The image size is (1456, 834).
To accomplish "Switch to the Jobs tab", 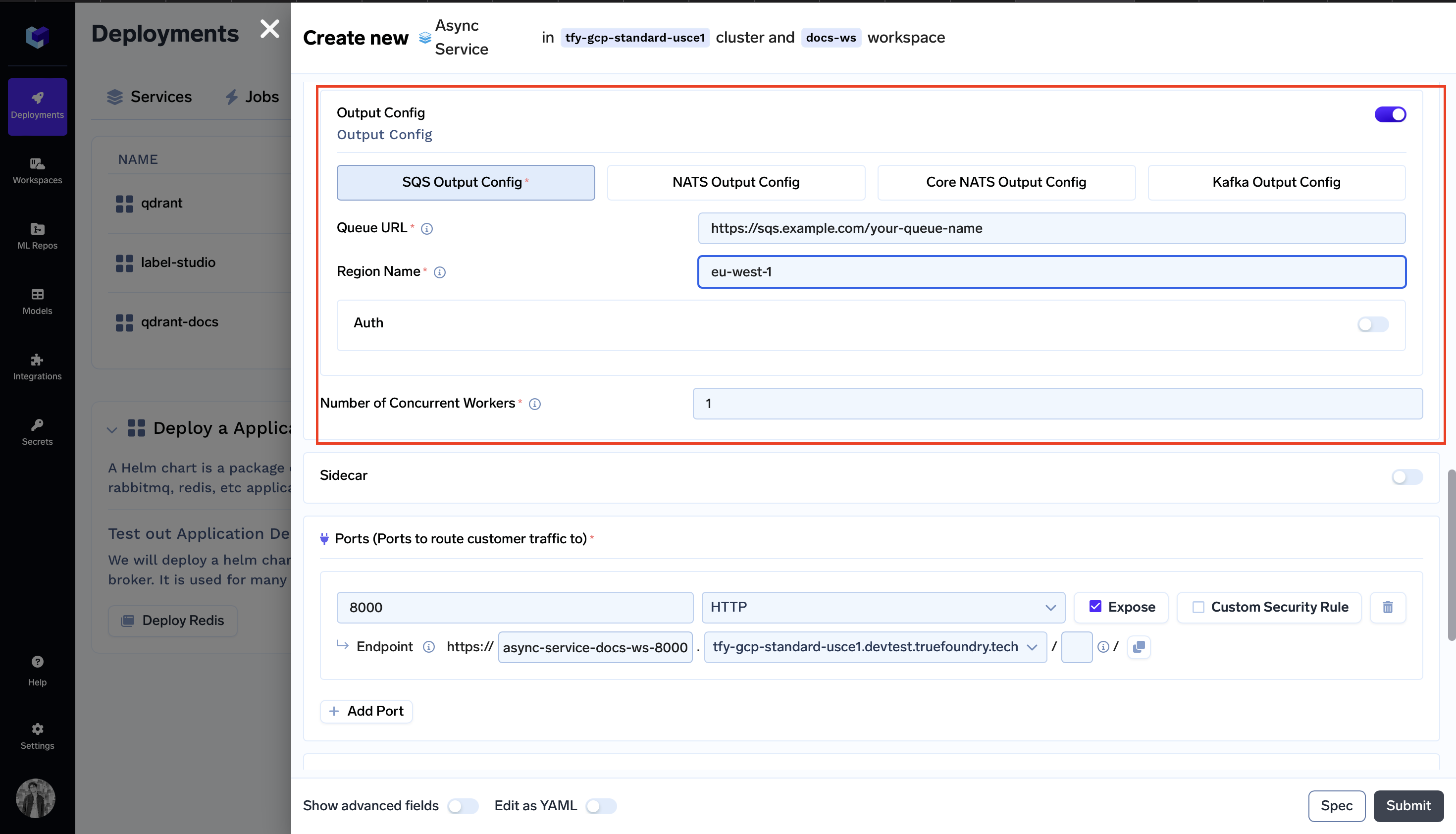I will (x=252, y=97).
